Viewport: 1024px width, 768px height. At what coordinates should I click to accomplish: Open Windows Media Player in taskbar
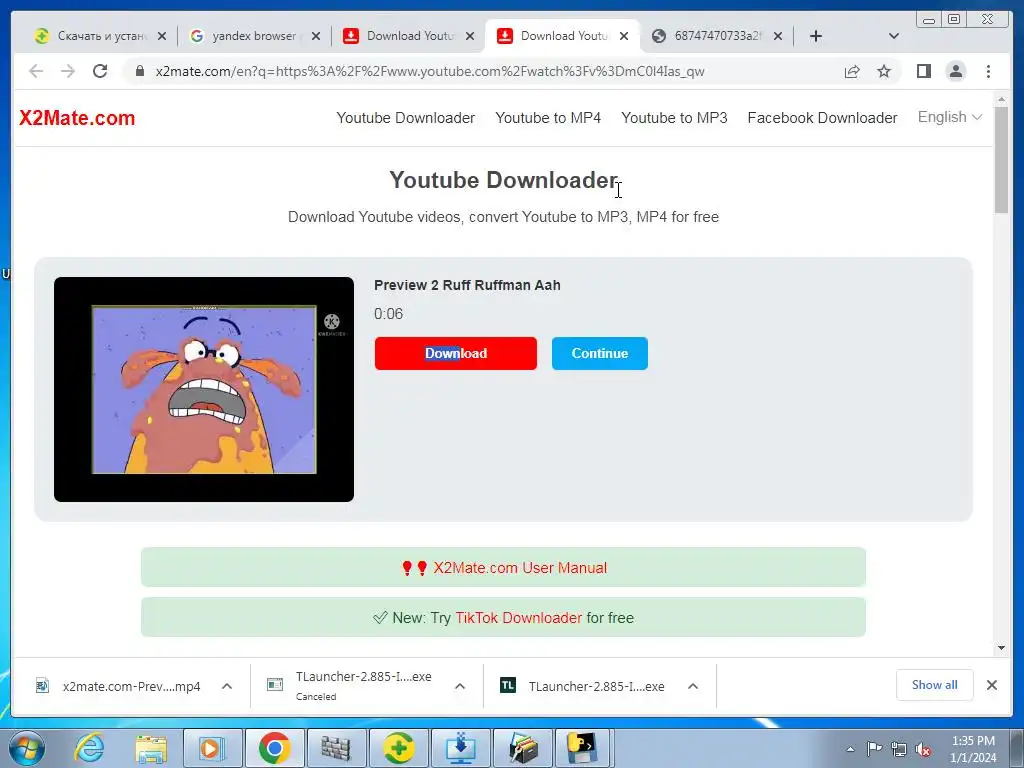212,748
